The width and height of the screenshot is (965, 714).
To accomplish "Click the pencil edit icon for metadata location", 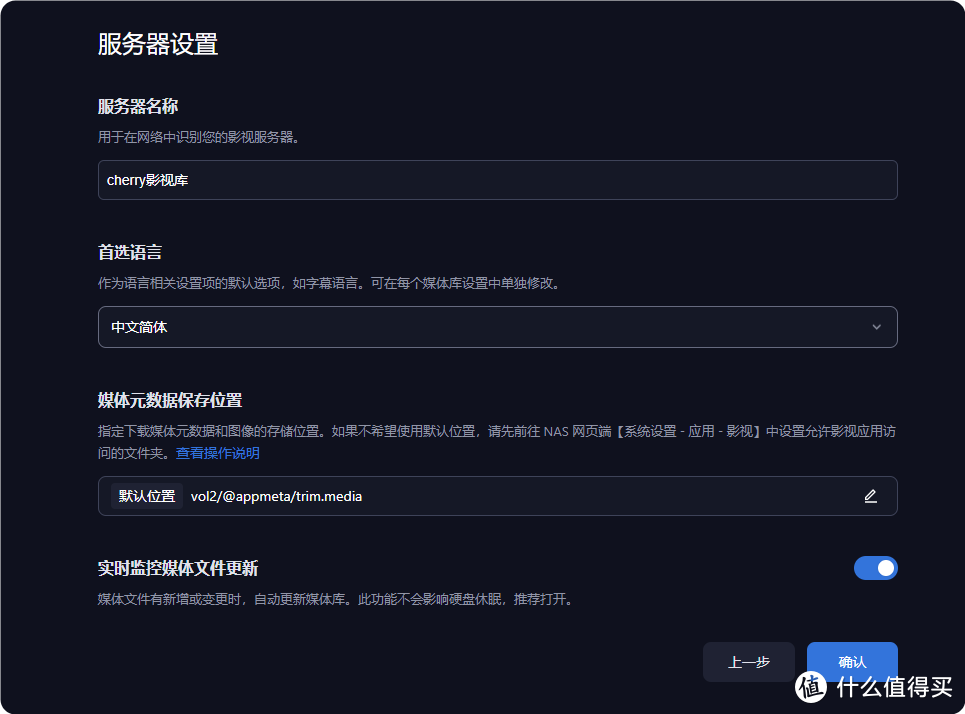I will coord(870,496).
